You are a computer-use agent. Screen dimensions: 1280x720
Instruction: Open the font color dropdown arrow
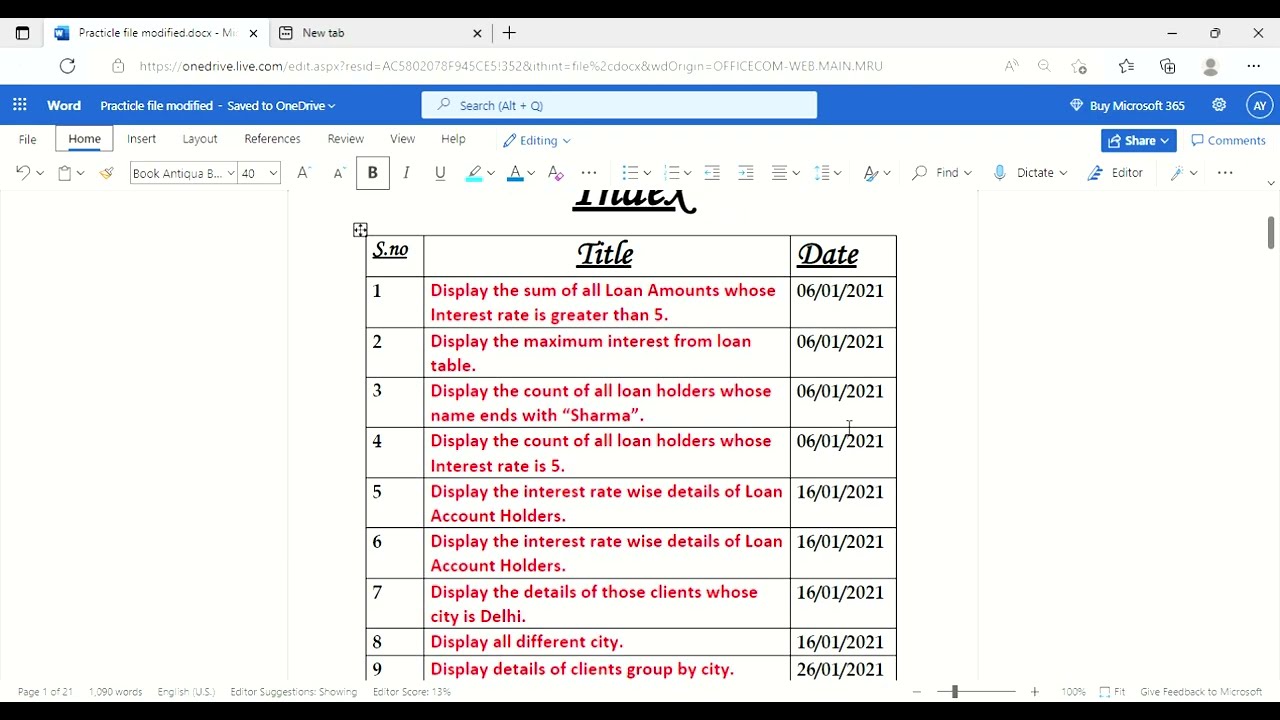531,173
